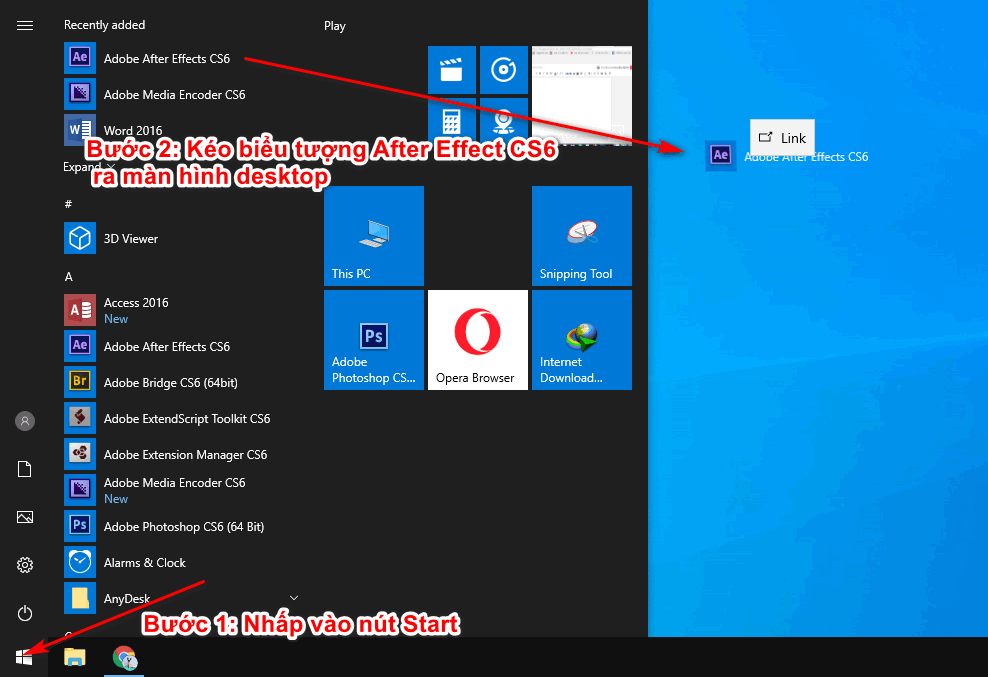Open the This PC tile
Viewport: 988px width, 677px height.
tap(374, 235)
